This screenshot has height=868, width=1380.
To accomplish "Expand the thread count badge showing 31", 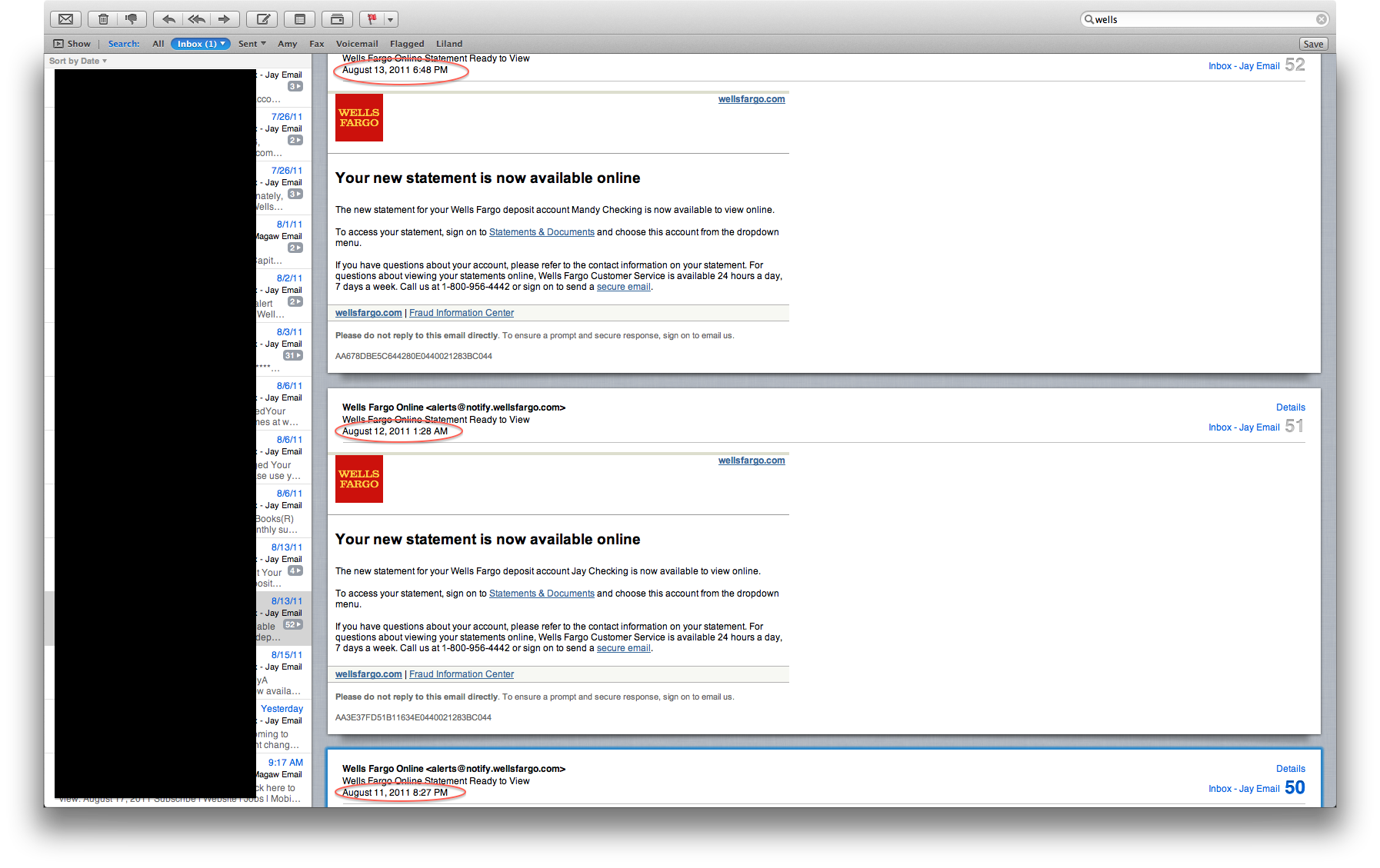I will (293, 355).
